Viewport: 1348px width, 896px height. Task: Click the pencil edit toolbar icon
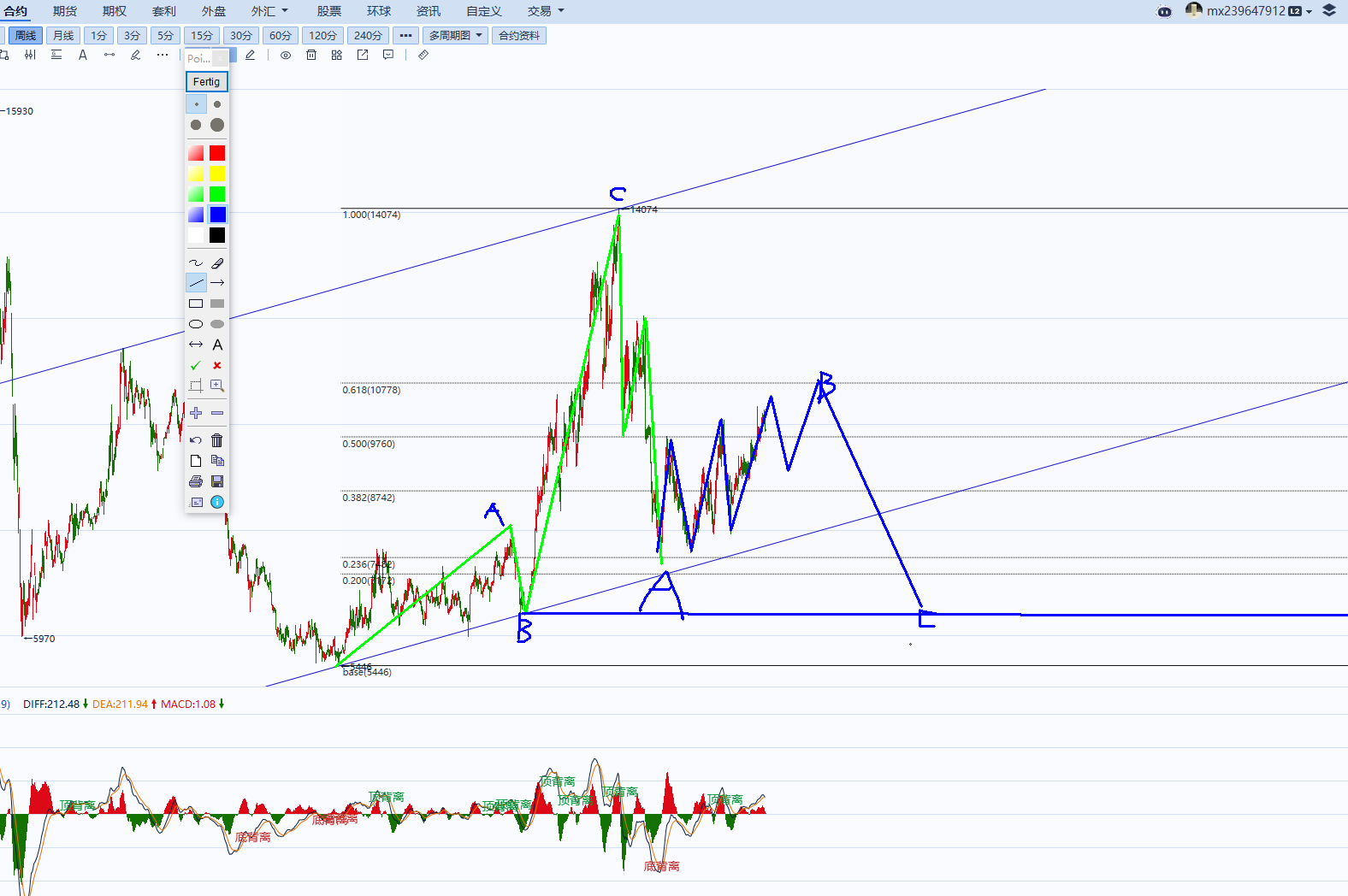tap(250, 55)
